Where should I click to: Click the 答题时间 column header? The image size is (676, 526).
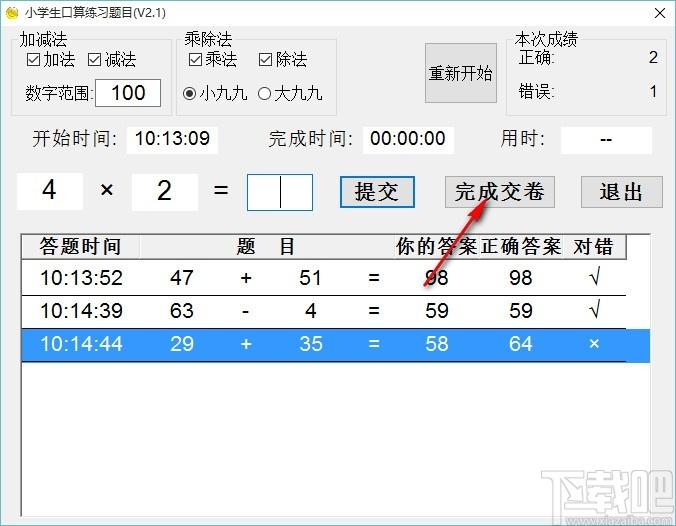[x=81, y=247]
